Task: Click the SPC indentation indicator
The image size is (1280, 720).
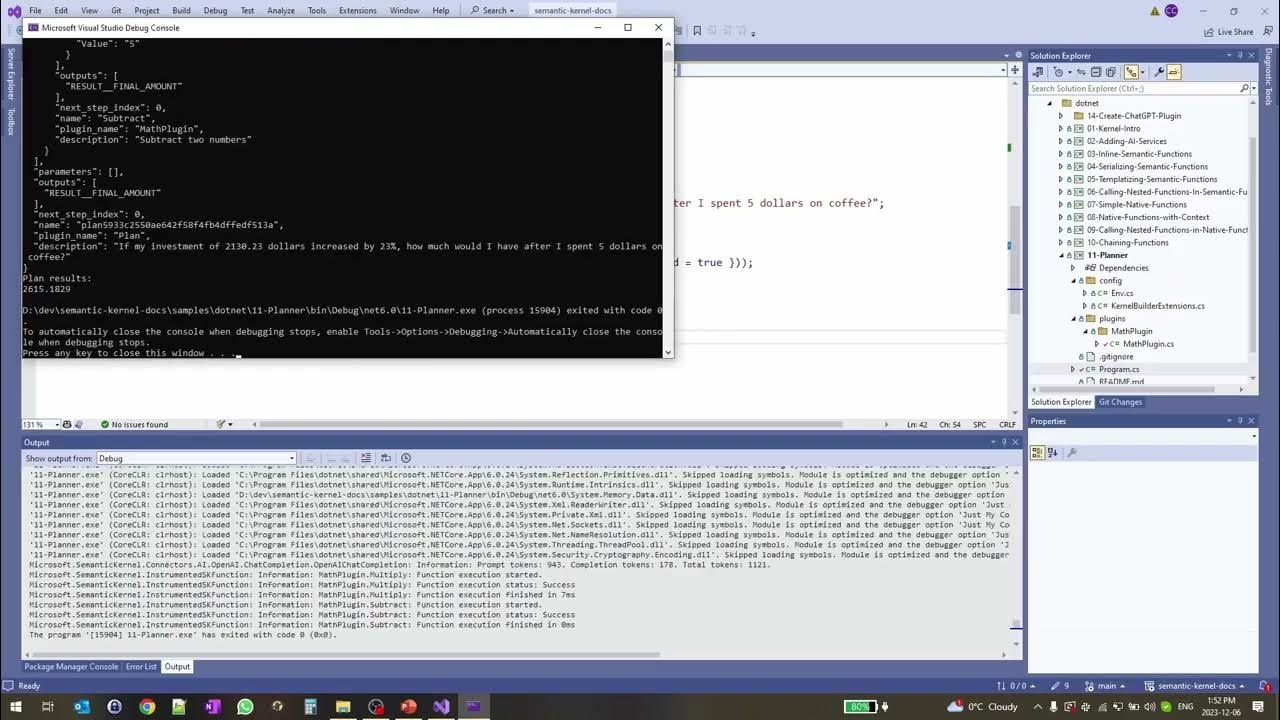Action: tap(979, 424)
